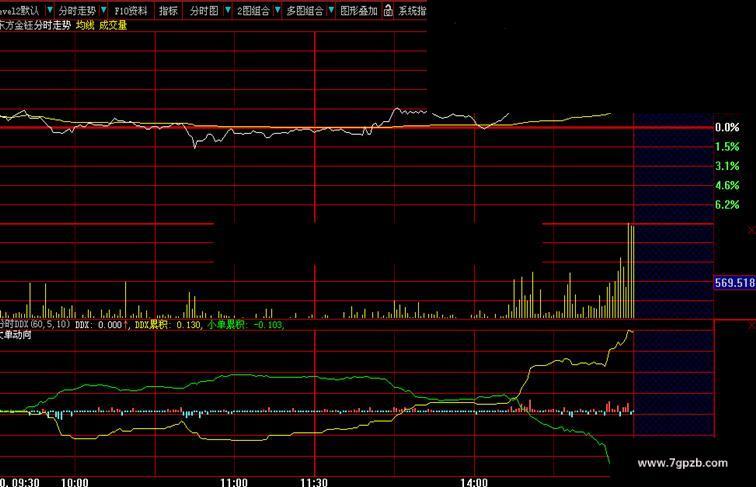The image size is (756, 487).
Task: Open the dropdown arrow next to 分时图
Action: (x=228, y=10)
